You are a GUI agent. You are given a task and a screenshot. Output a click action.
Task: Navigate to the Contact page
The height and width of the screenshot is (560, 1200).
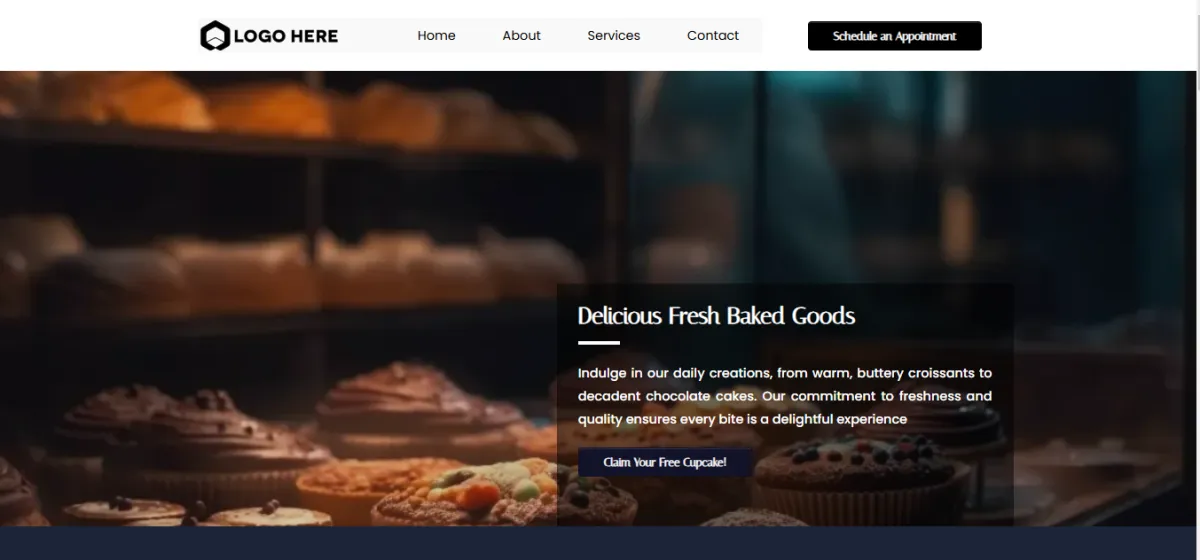[x=713, y=35]
